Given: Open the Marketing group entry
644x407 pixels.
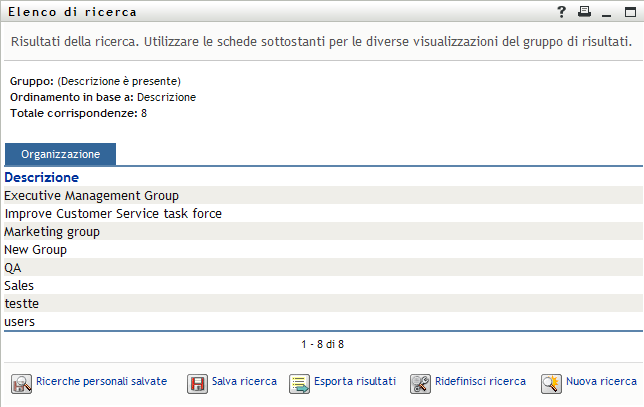Looking at the screenshot, I should tap(52, 232).
